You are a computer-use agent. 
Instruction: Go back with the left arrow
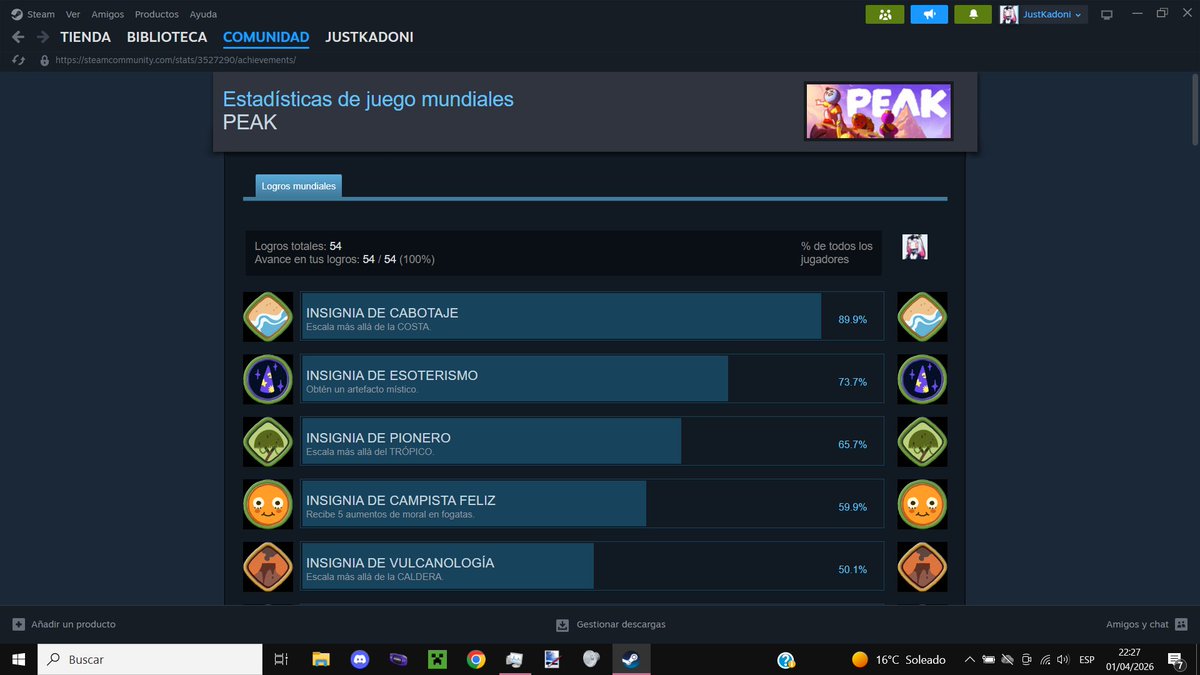point(18,37)
